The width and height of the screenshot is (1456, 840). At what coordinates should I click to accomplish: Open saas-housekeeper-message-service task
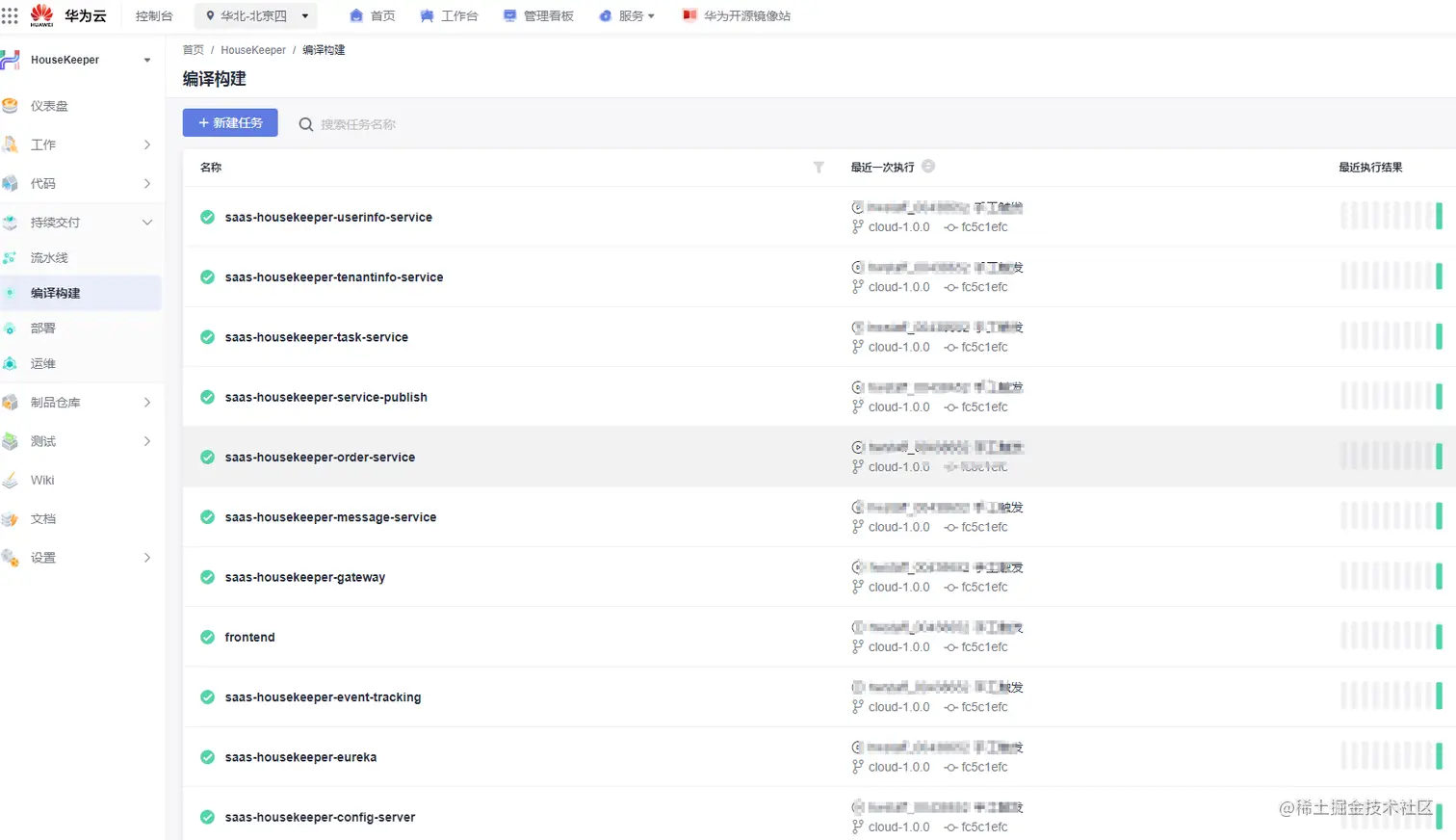coord(330,517)
